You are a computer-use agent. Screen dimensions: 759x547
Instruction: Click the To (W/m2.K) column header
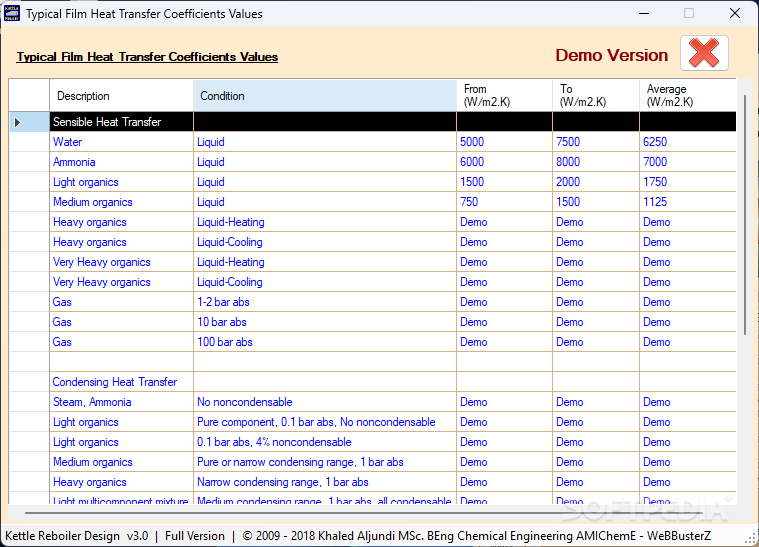pos(596,96)
